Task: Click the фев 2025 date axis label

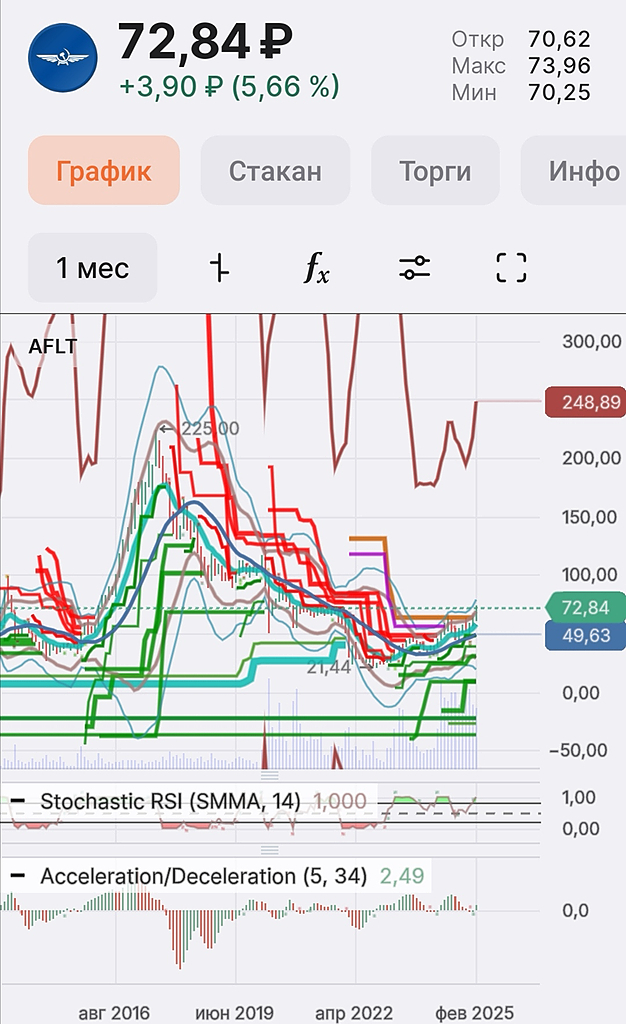Action: 475,1012
